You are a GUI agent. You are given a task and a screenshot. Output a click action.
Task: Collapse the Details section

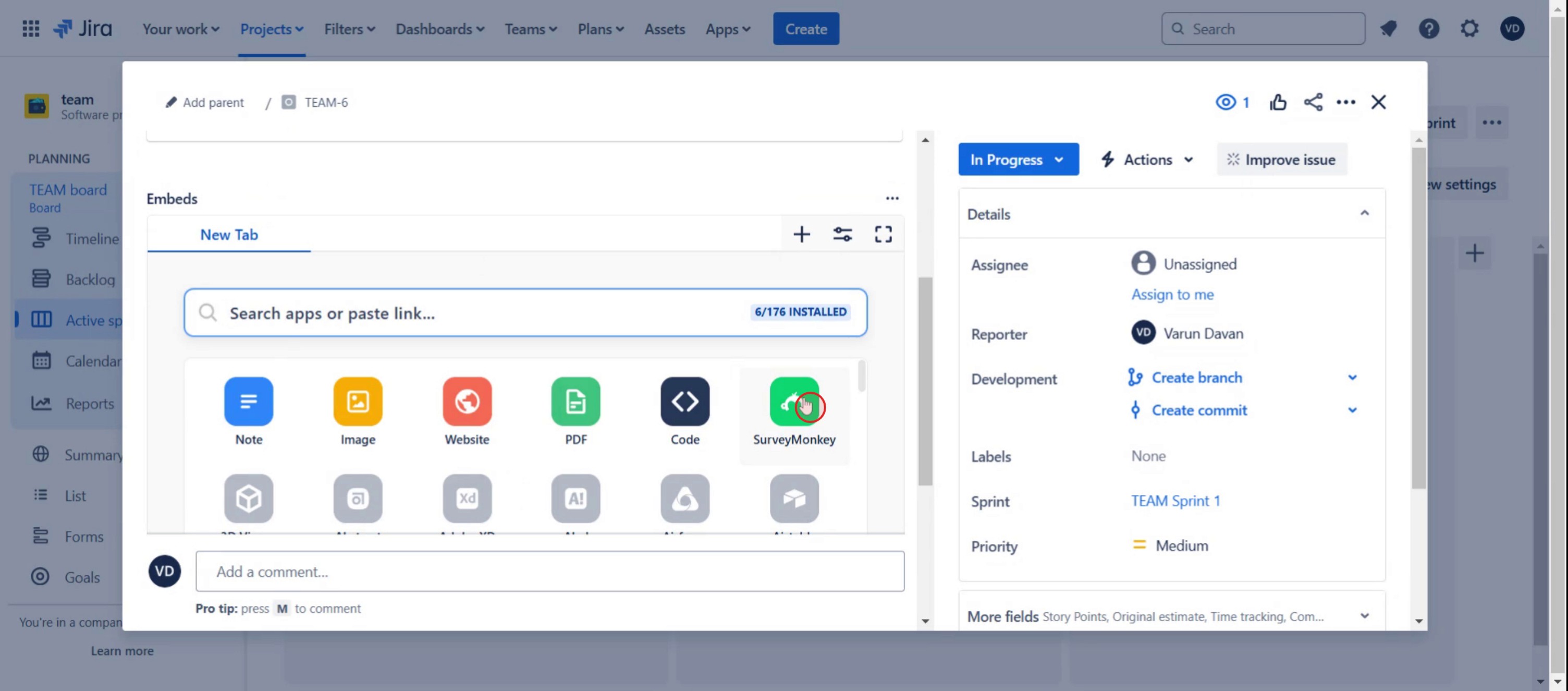point(1364,214)
